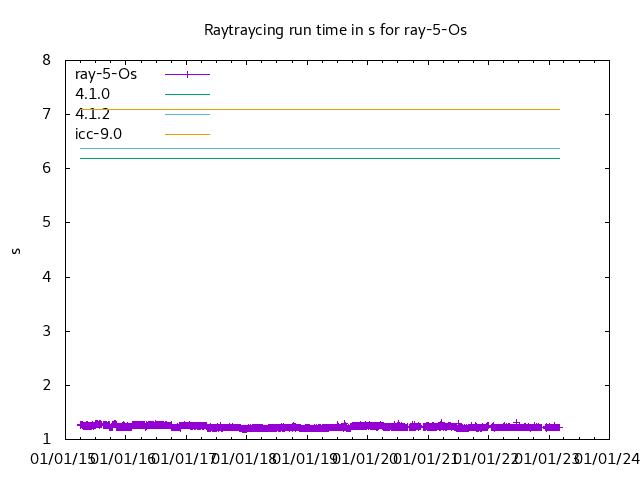Click the x-axis date label 01/01/24

click(608, 459)
